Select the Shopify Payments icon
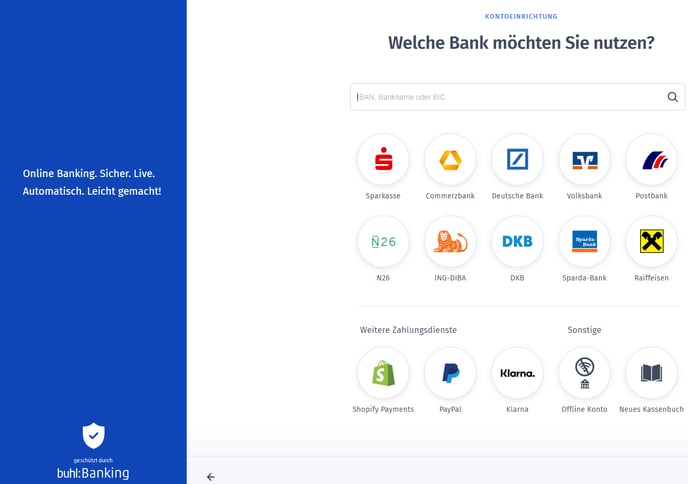Viewport: 688px width, 484px height. tap(383, 373)
